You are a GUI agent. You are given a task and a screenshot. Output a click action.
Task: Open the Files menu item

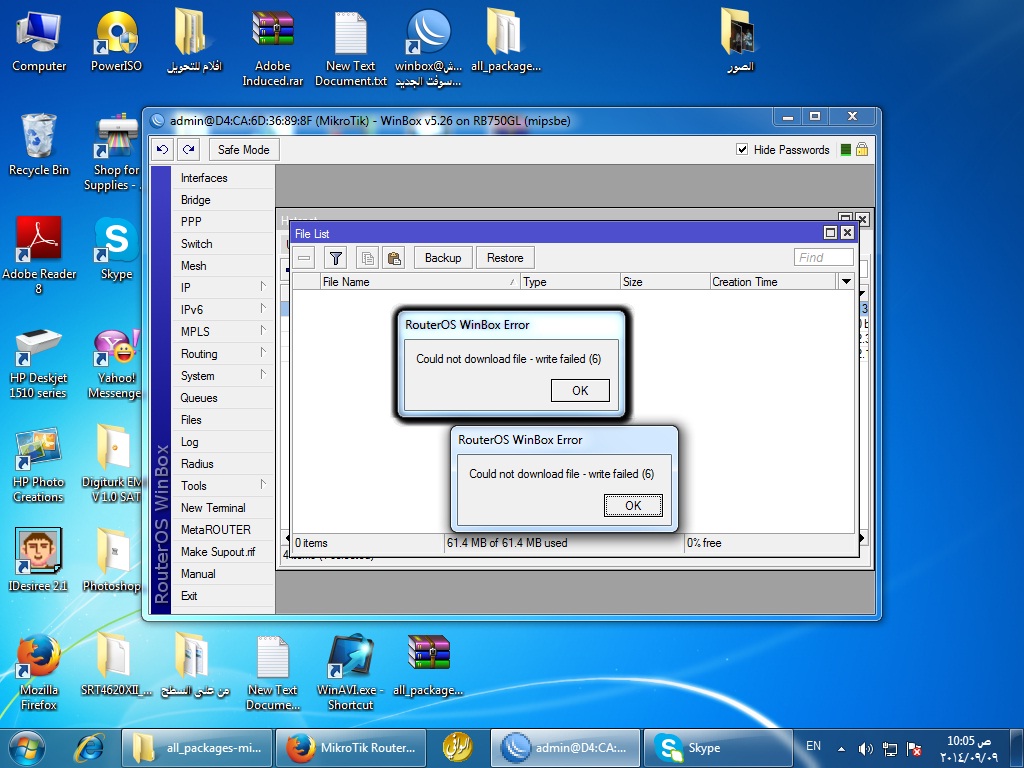click(223, 420)
